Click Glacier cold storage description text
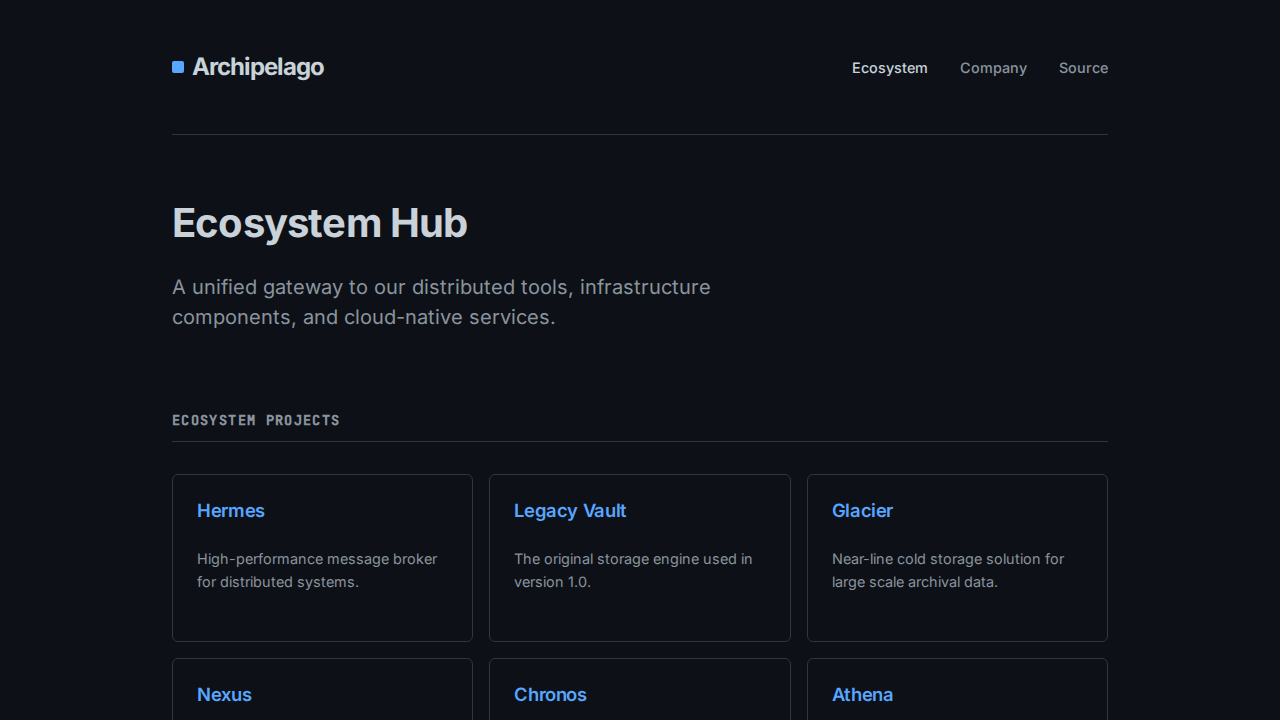 [947, 570]
